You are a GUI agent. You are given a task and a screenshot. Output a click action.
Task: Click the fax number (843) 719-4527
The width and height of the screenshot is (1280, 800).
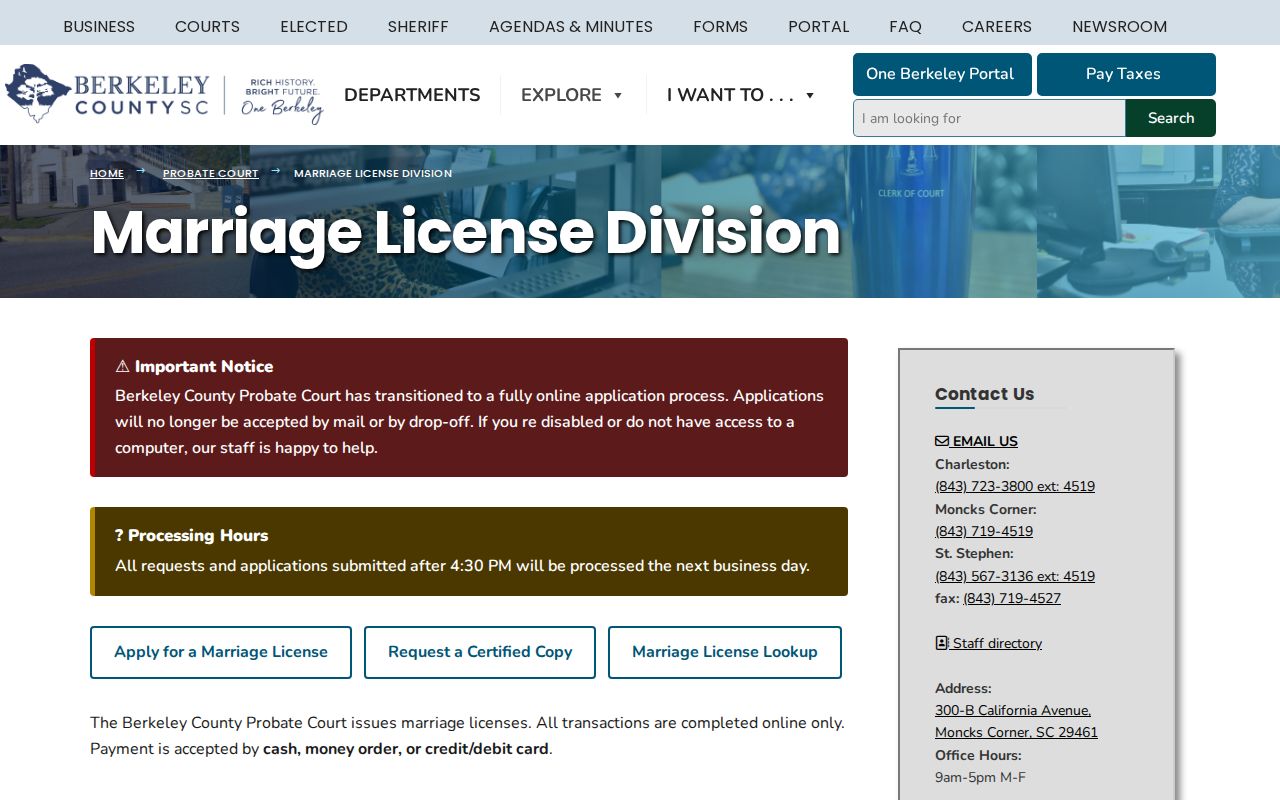[x=1012, y=598]
